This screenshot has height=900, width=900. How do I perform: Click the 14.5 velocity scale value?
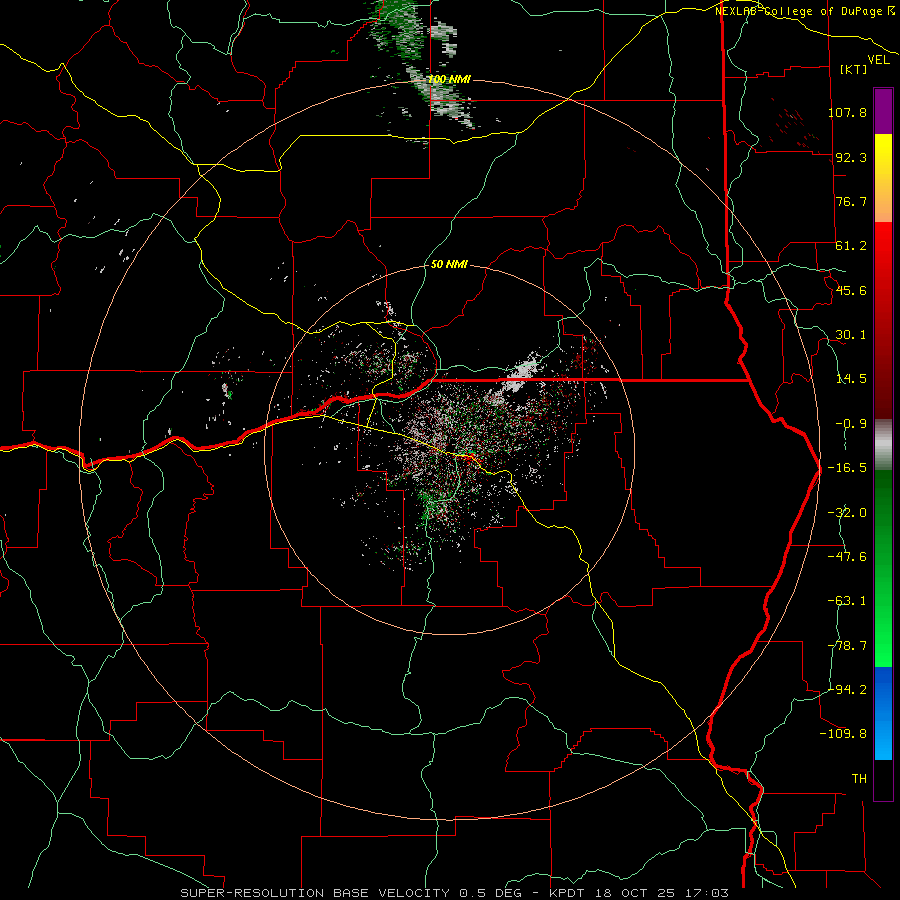pyautogui.click(x=851, y=379)
